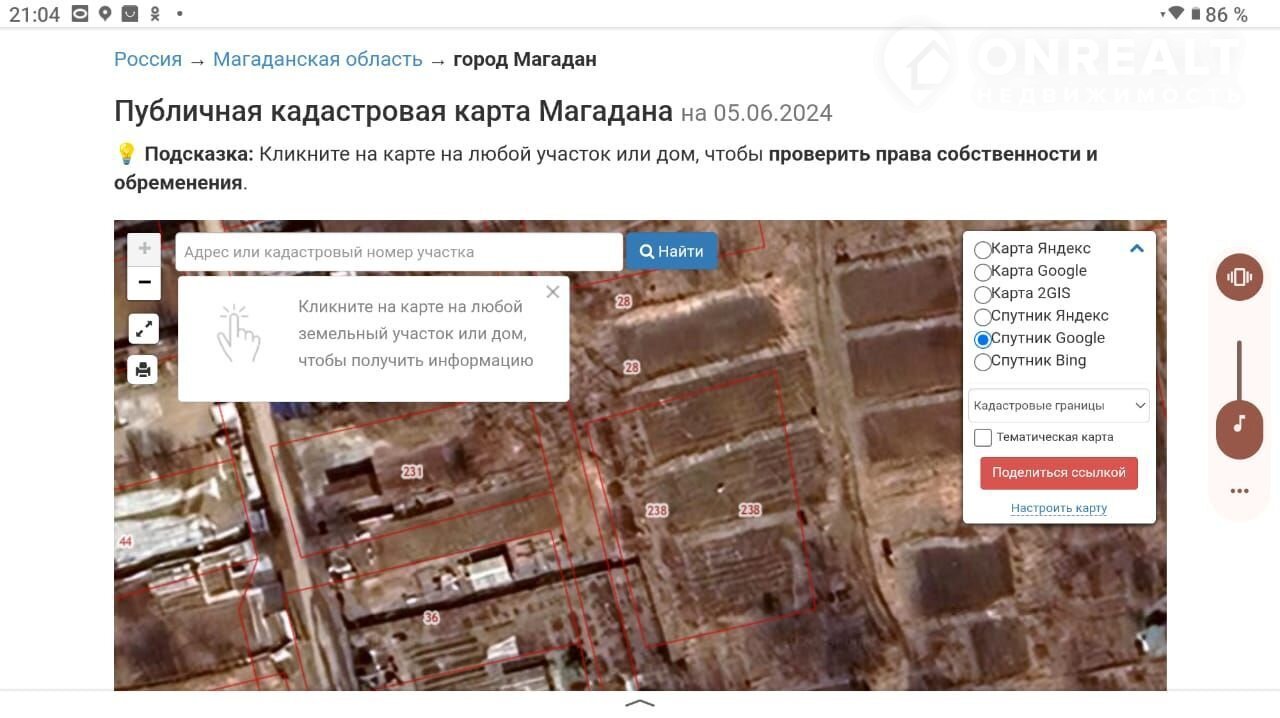Open the Россия breadcrumb link
Screen dimensions: 1280x718
[x=148, y=59]
